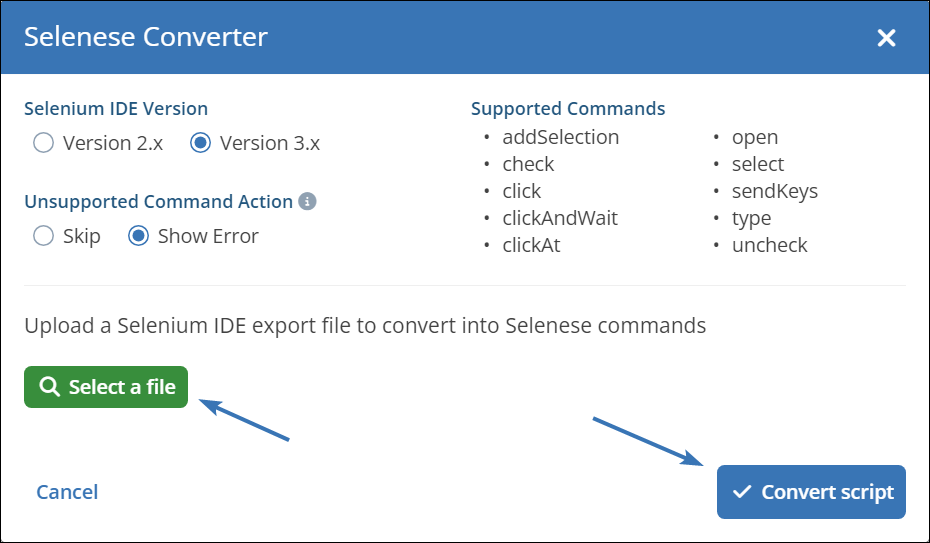Viewport: 930px width, 543px height.
Task: Click the sendKeys command entry
Action: [774, 191]
